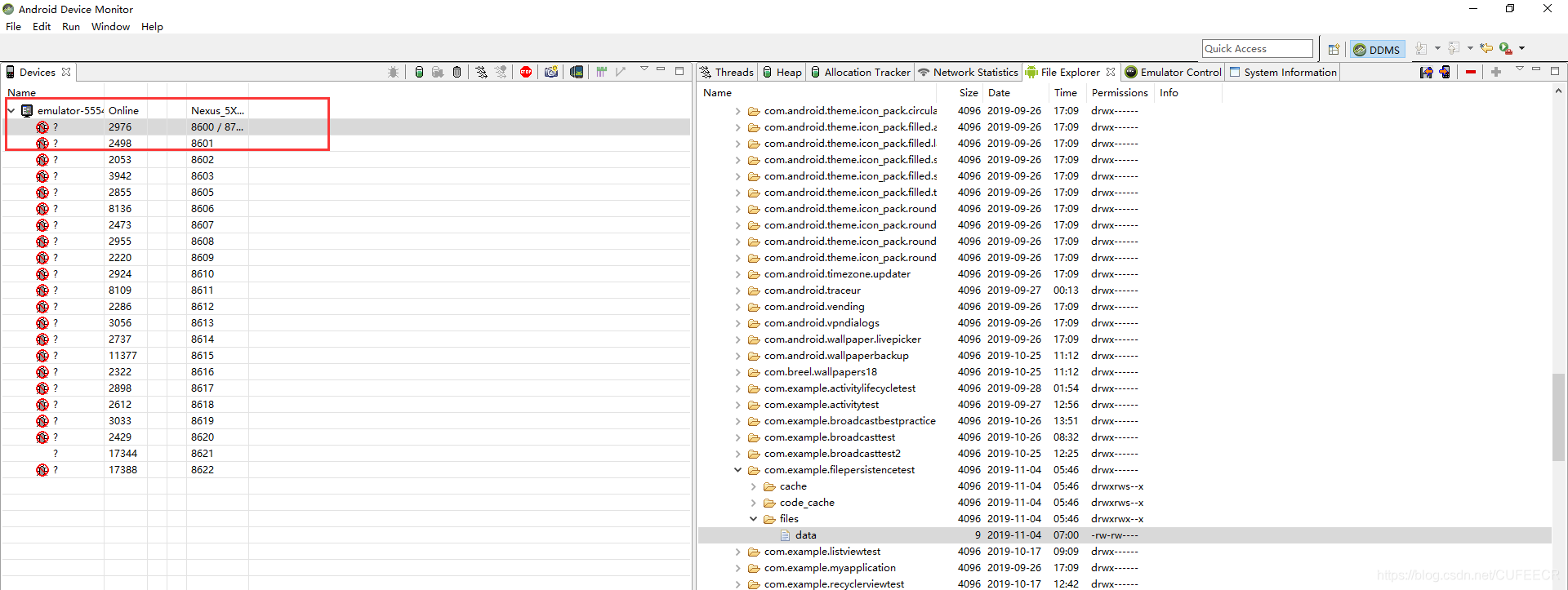Collapse the emulator-5554 device node
1568x590 pixels.
click(11, 110)
